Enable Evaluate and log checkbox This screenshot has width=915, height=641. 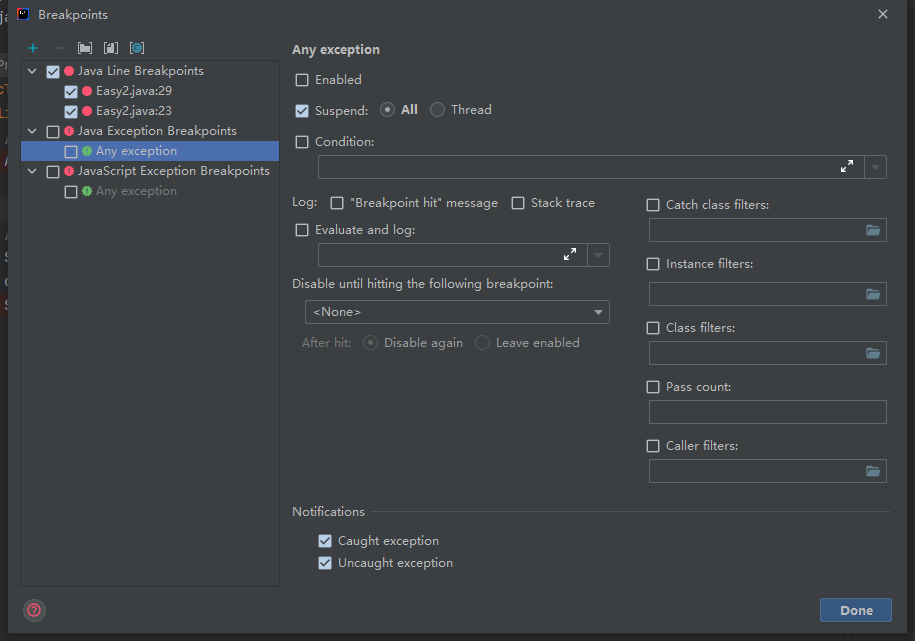[x=302, y=230]
